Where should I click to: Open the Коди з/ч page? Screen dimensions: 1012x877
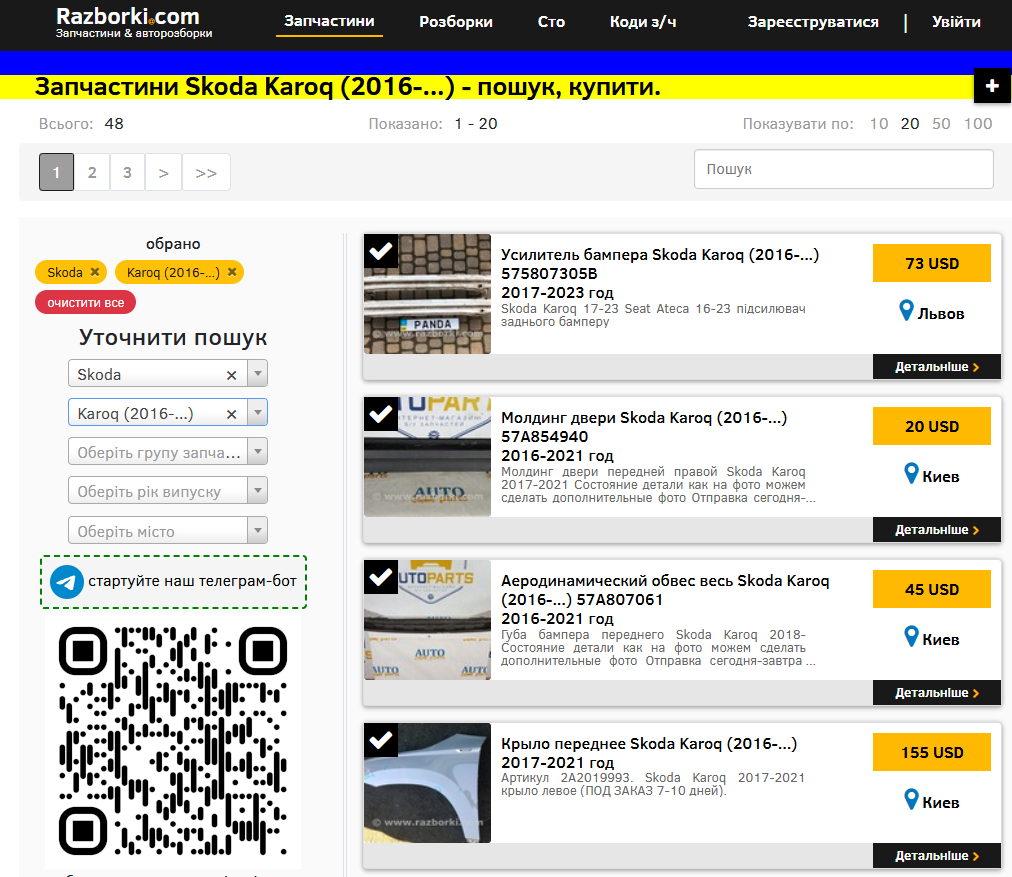[643, 22]
